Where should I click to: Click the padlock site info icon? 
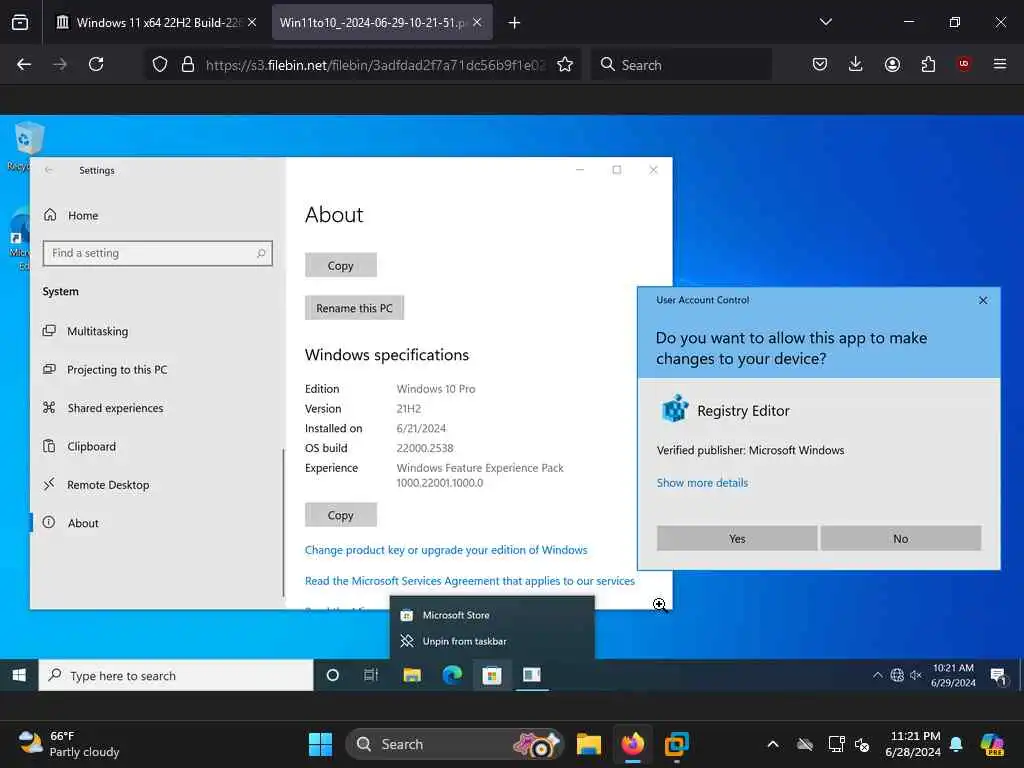click(188, 64)
